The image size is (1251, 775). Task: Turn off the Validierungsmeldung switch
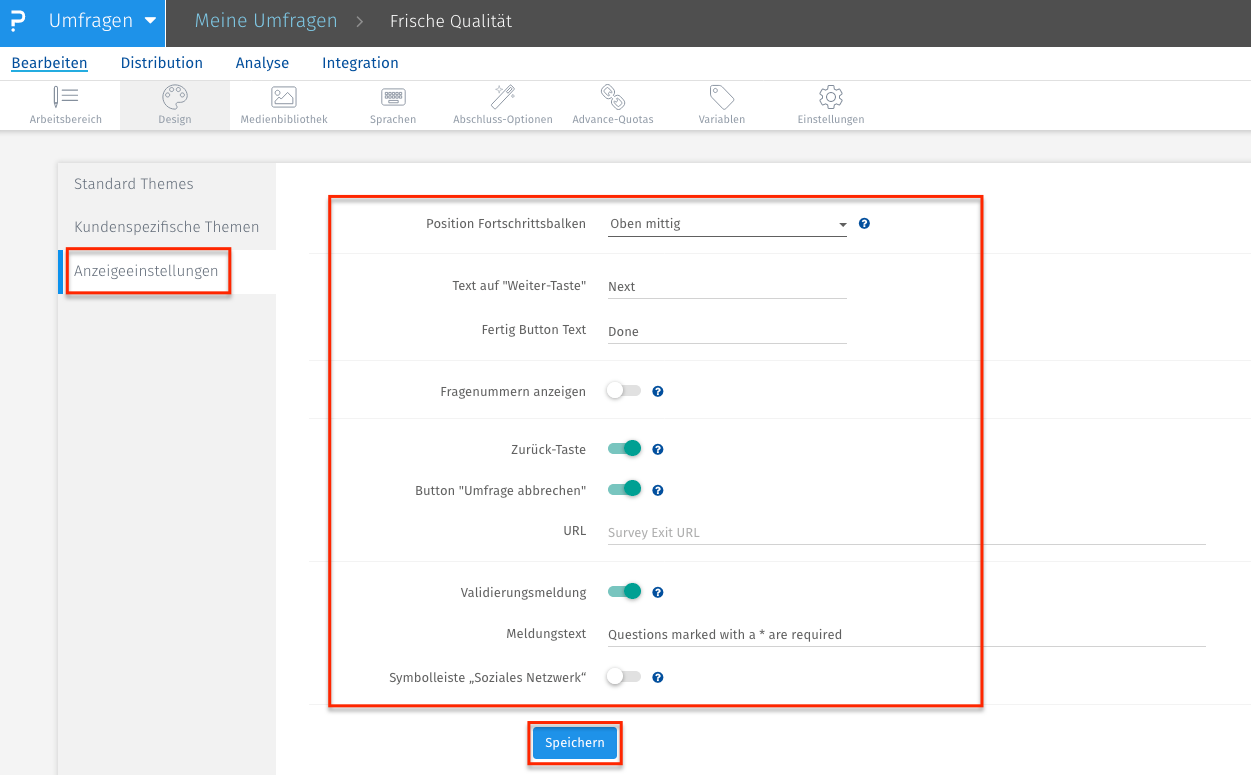tap(625, 591)
